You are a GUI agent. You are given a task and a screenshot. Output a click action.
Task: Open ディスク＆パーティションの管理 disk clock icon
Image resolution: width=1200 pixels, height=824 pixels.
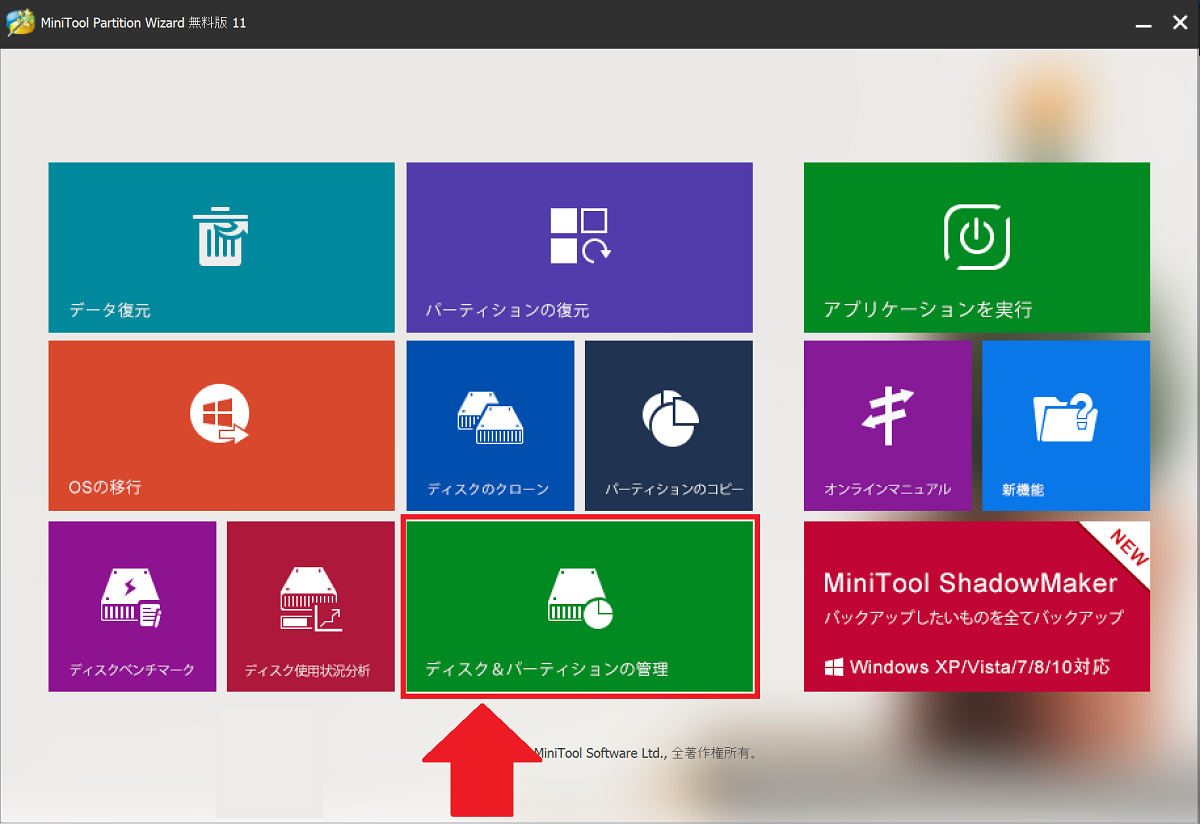coord(580,599)
